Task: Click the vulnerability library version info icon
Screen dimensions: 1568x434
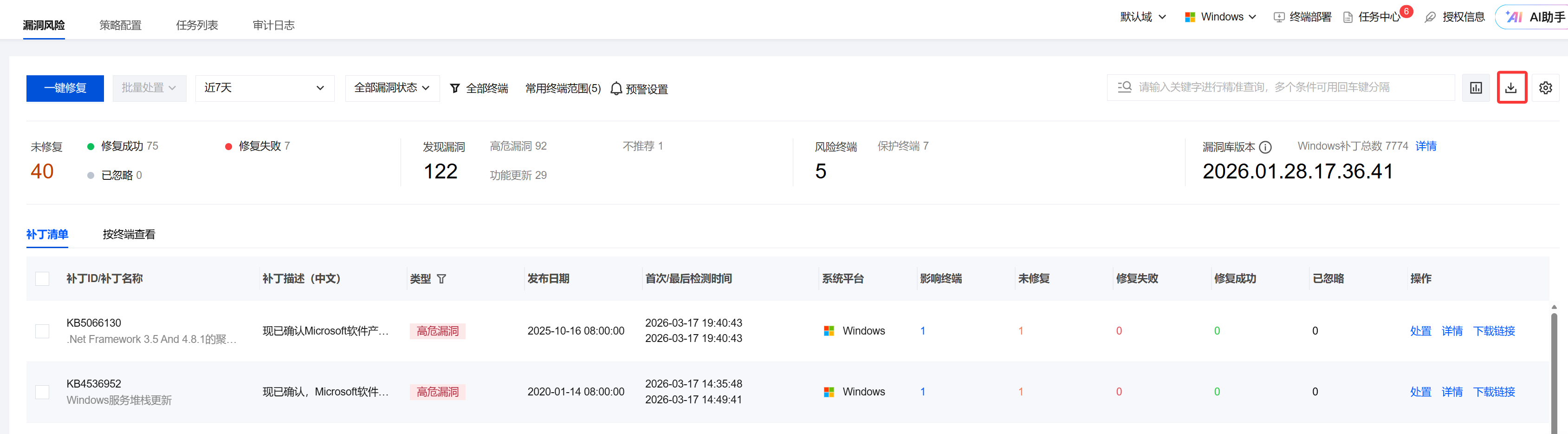Action: coord(1265,147)
